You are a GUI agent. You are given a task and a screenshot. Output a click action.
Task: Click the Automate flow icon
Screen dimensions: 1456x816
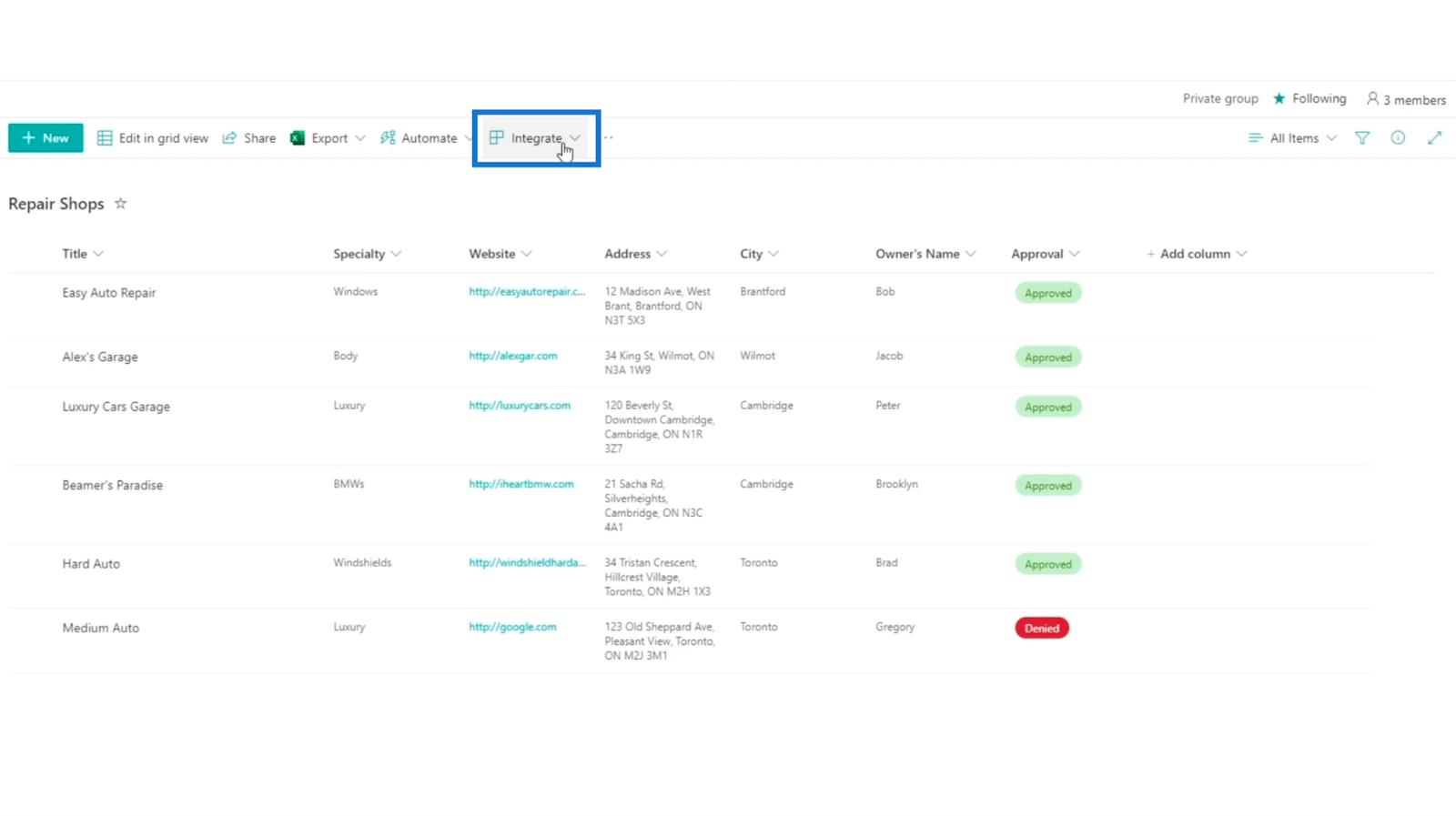pos(388,137)
